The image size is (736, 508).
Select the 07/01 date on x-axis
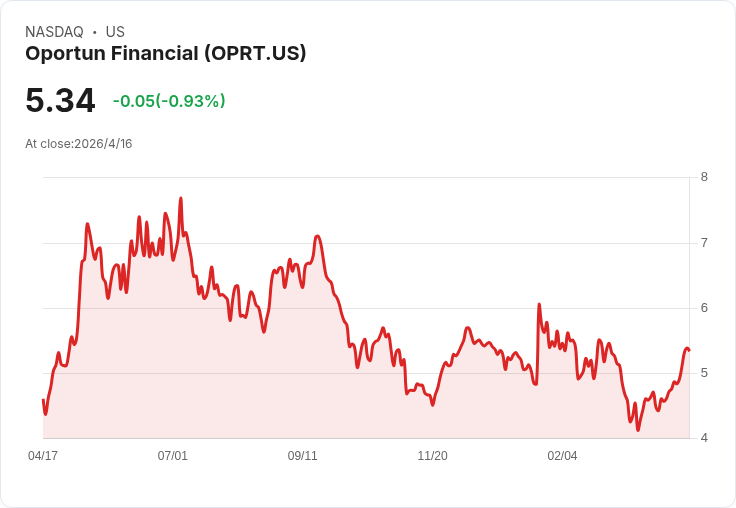click(x=172, y=456)
